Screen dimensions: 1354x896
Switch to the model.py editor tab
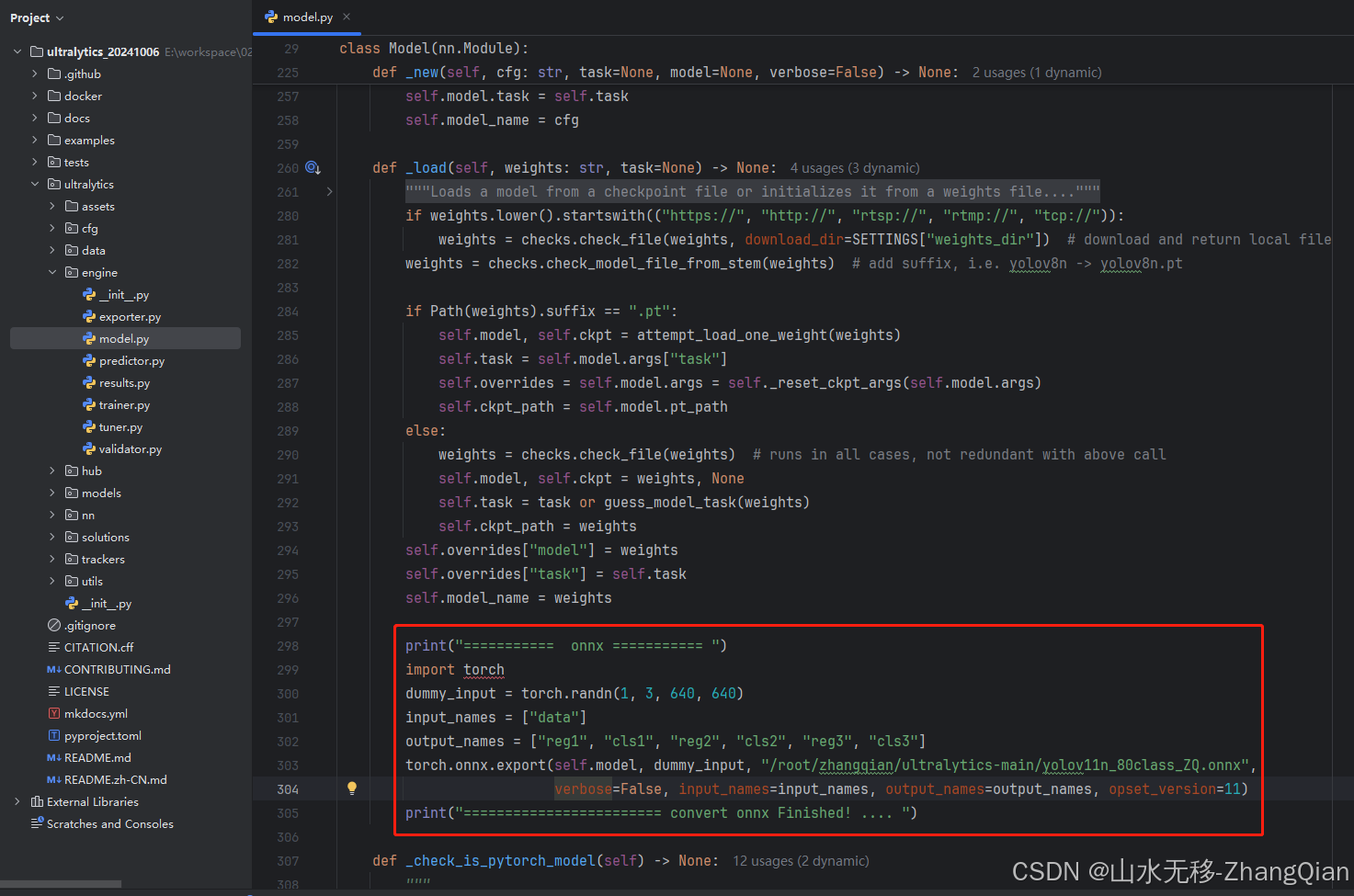(x=308, y=17)
